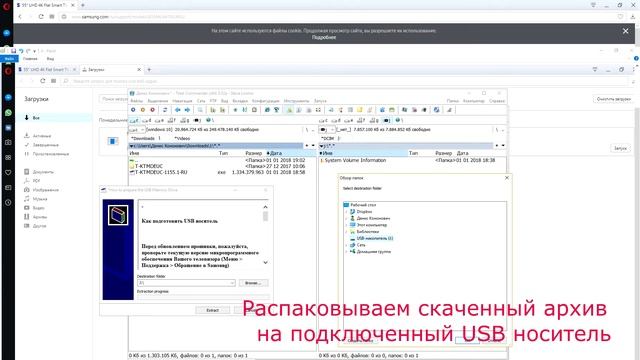Sort right panel by Имя column
Screen dimensions: 640x360
click(x=363, y=153)
